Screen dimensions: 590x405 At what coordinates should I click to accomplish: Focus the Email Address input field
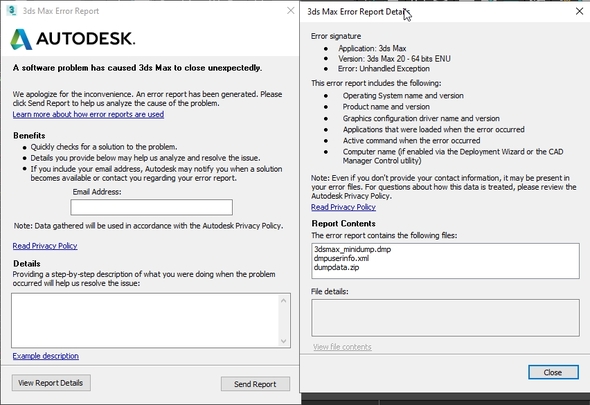click(152, 207)
